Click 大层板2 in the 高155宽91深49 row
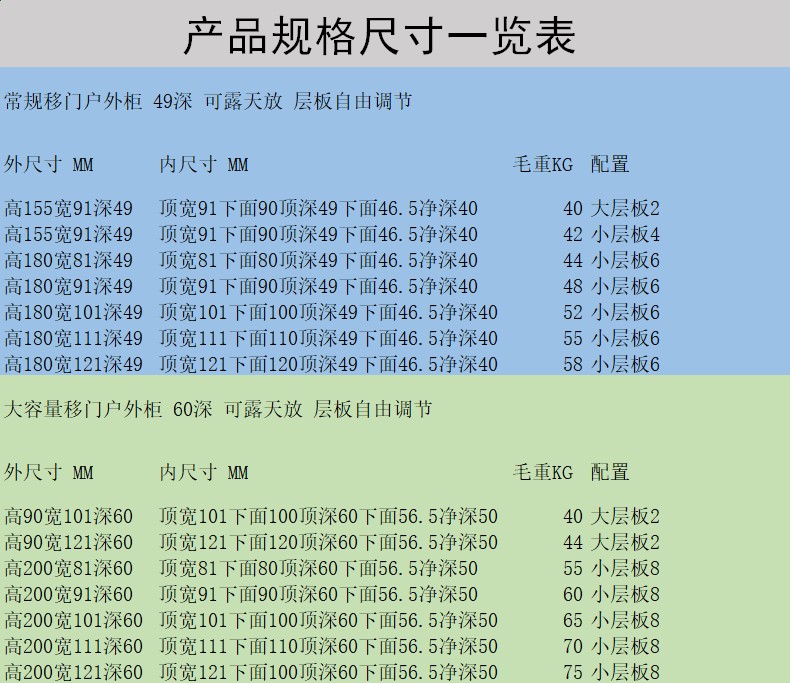This screenshot has width=790, height=683. tap(625, 209)
